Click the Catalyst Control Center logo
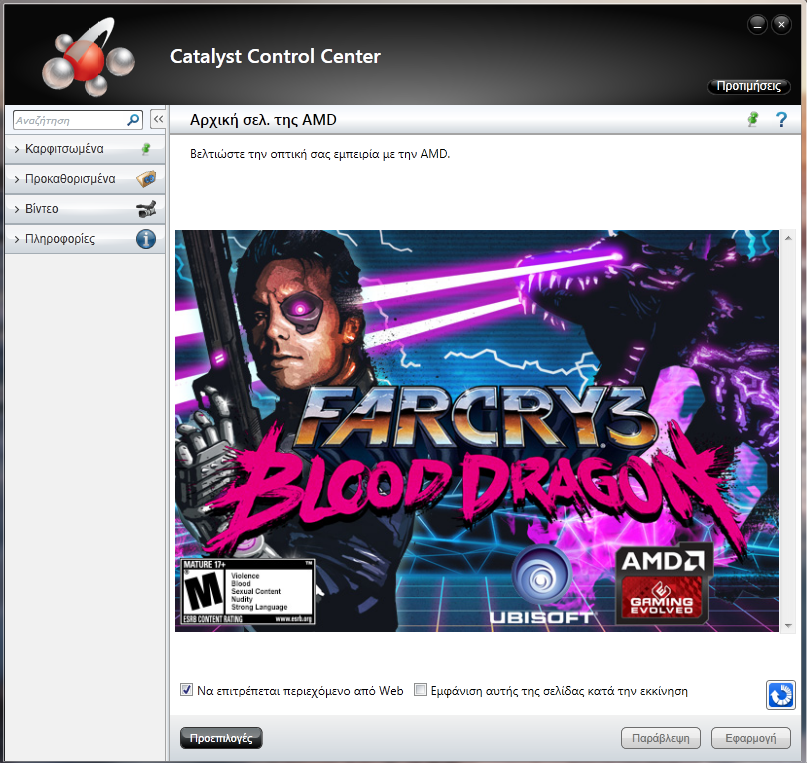 88,57
